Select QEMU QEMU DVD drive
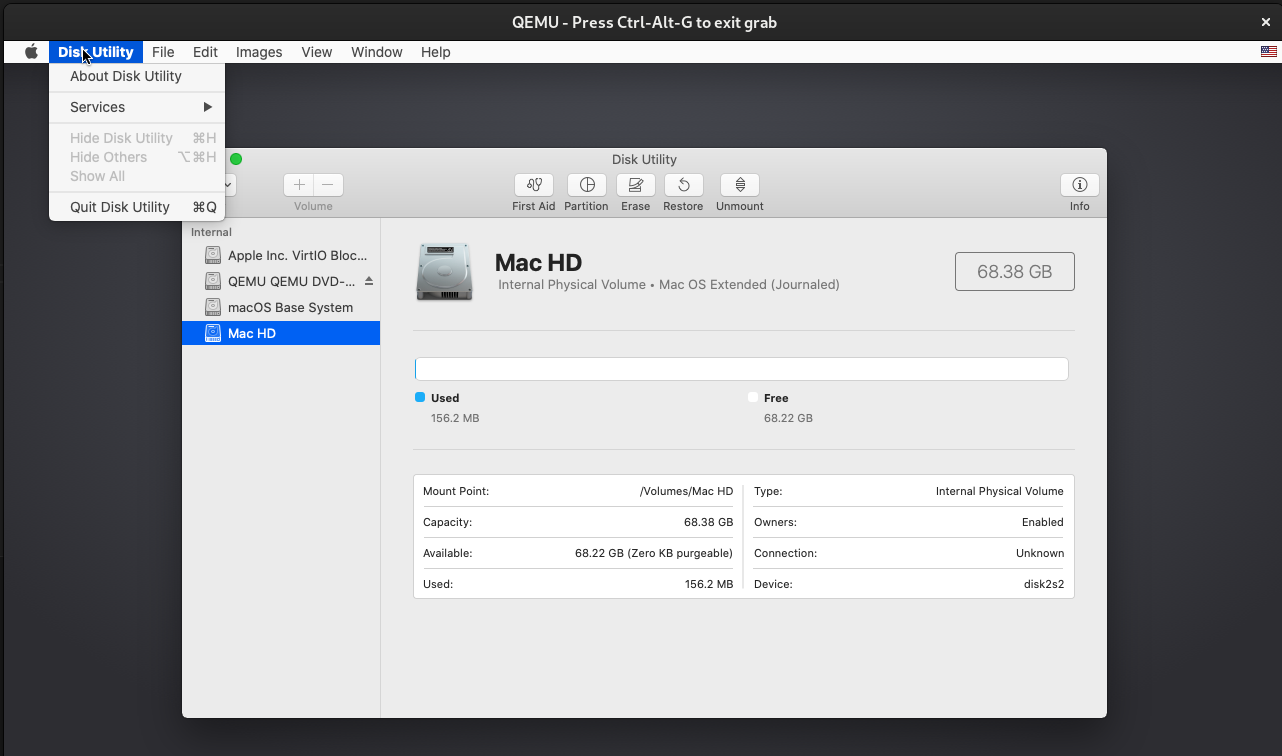Viewport: 1282px width, 756px height. (281, 281)
